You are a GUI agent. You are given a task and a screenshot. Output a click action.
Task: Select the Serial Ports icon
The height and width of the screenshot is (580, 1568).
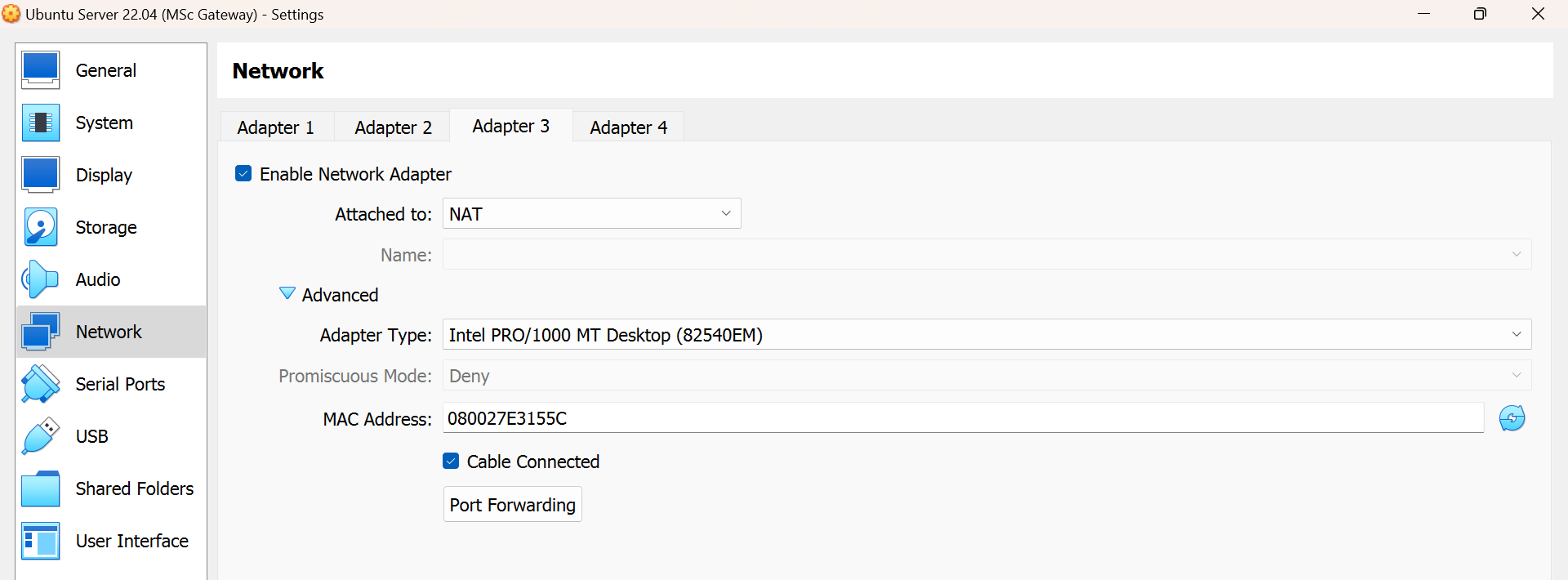[x=40, y=384]
